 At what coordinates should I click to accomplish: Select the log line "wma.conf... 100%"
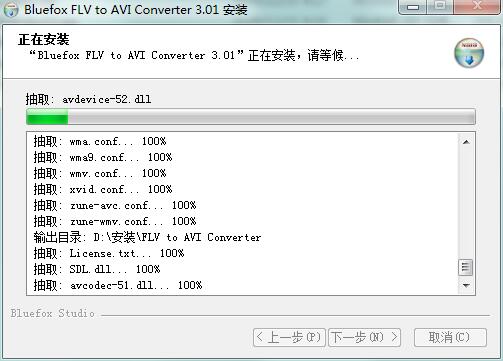(x=100, y=141)
